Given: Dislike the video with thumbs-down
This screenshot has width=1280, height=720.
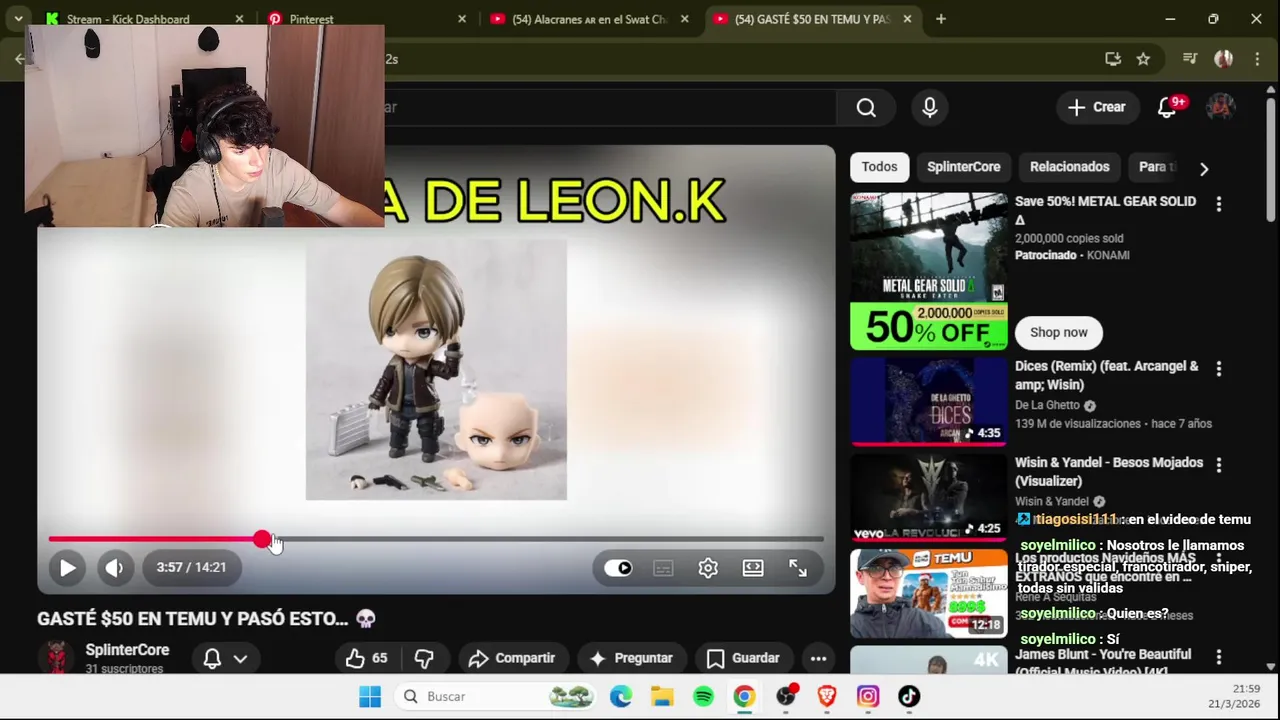Looking at the screenshot, I should [x=424, y=658].
